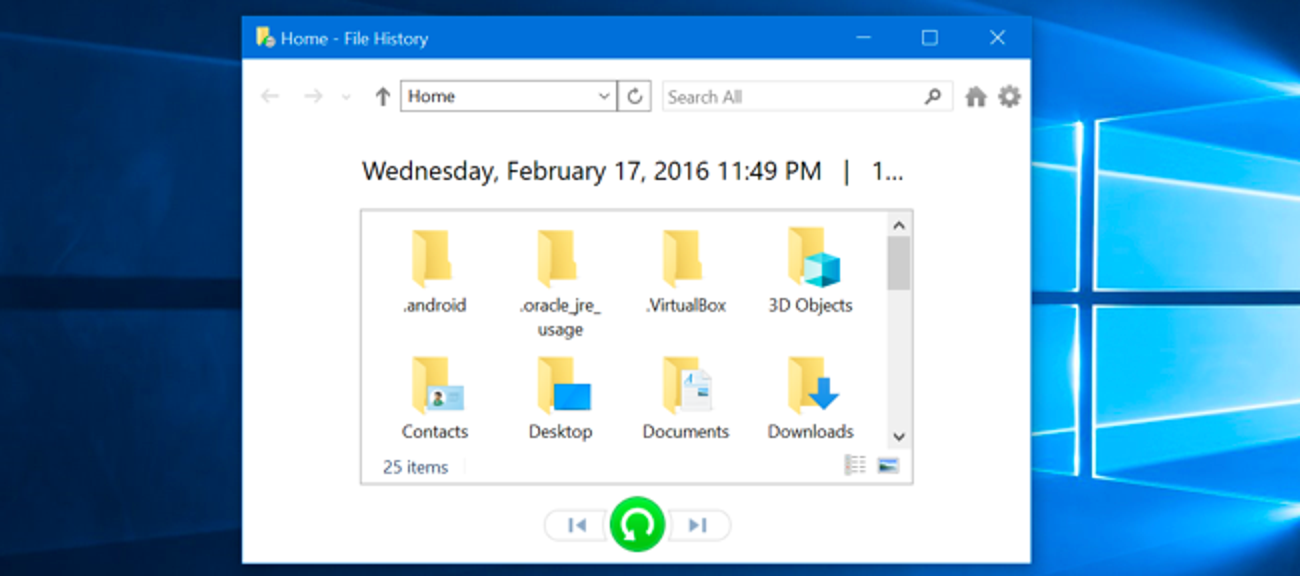
Task: Go to previous backup version
Action: tap(577, 525)
